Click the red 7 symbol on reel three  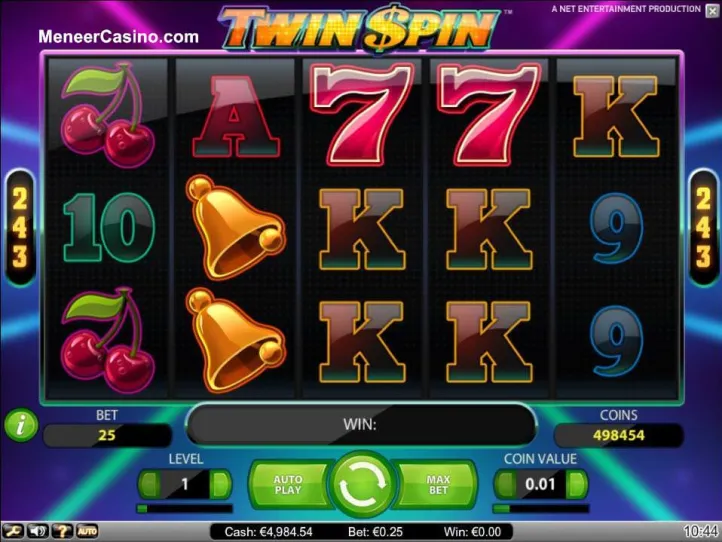[x=362, y=114]
